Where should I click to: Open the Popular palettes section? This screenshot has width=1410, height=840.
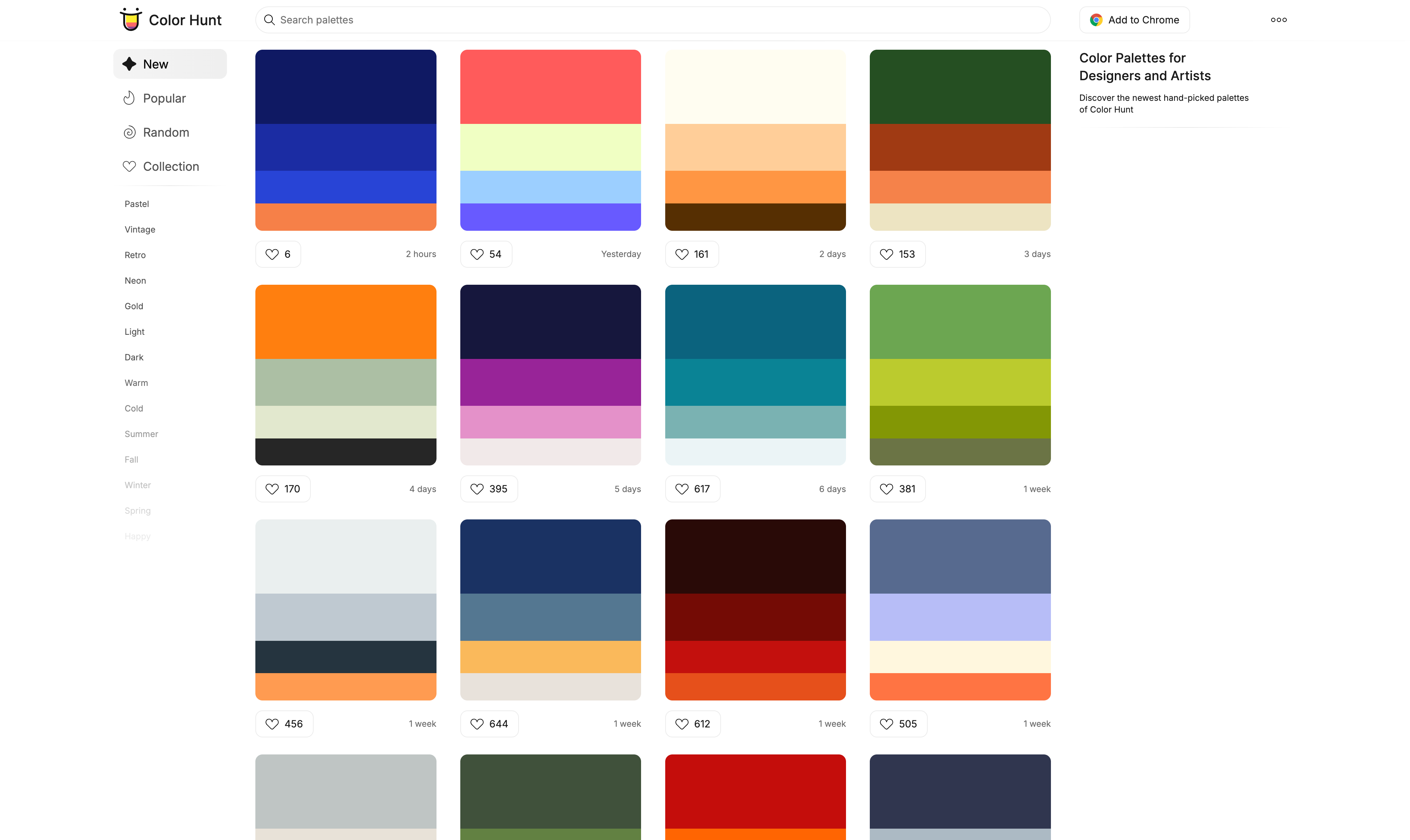164,98
